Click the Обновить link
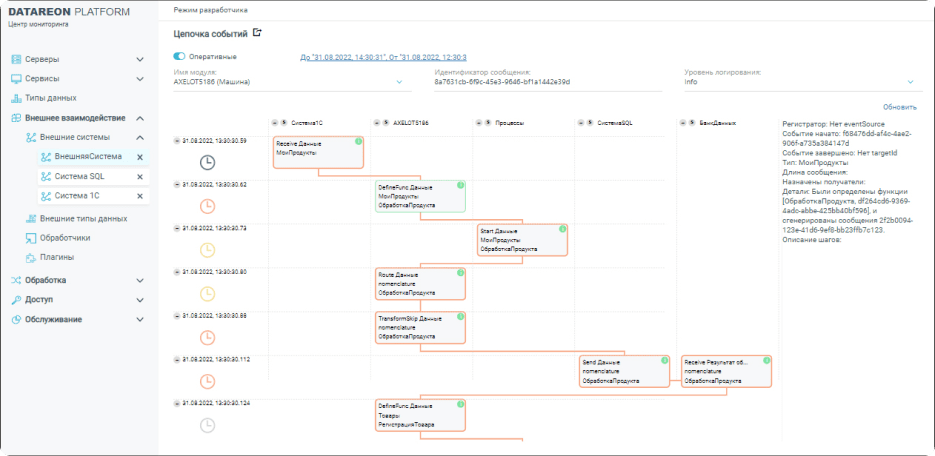 click(900, 107)
